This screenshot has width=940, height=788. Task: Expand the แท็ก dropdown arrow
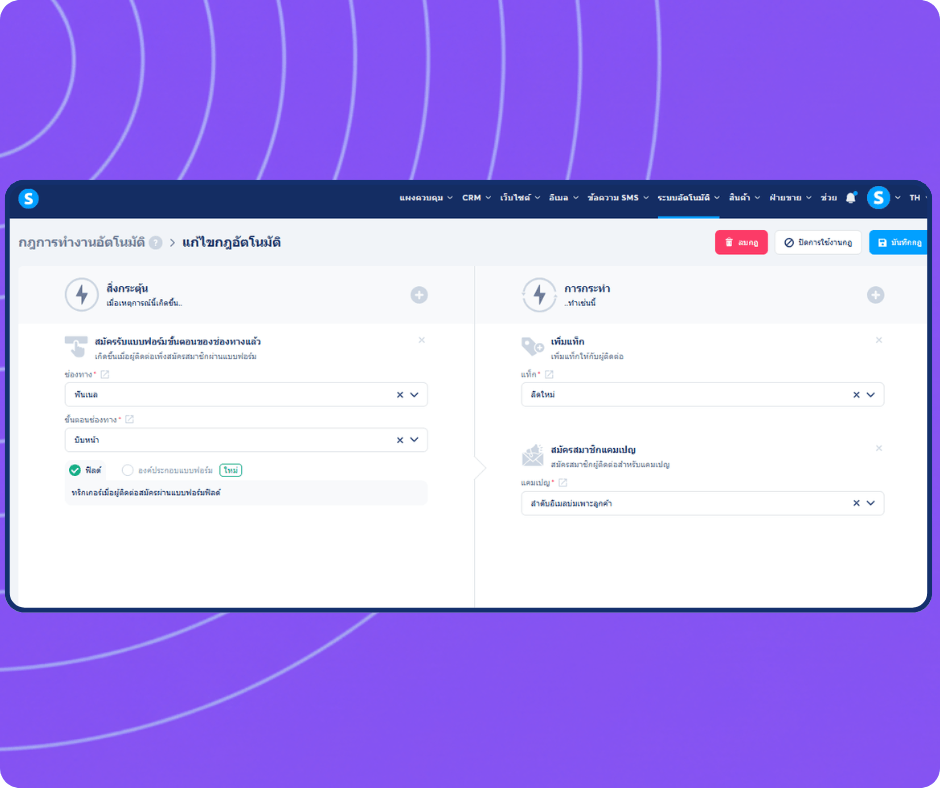pos(870,395)
